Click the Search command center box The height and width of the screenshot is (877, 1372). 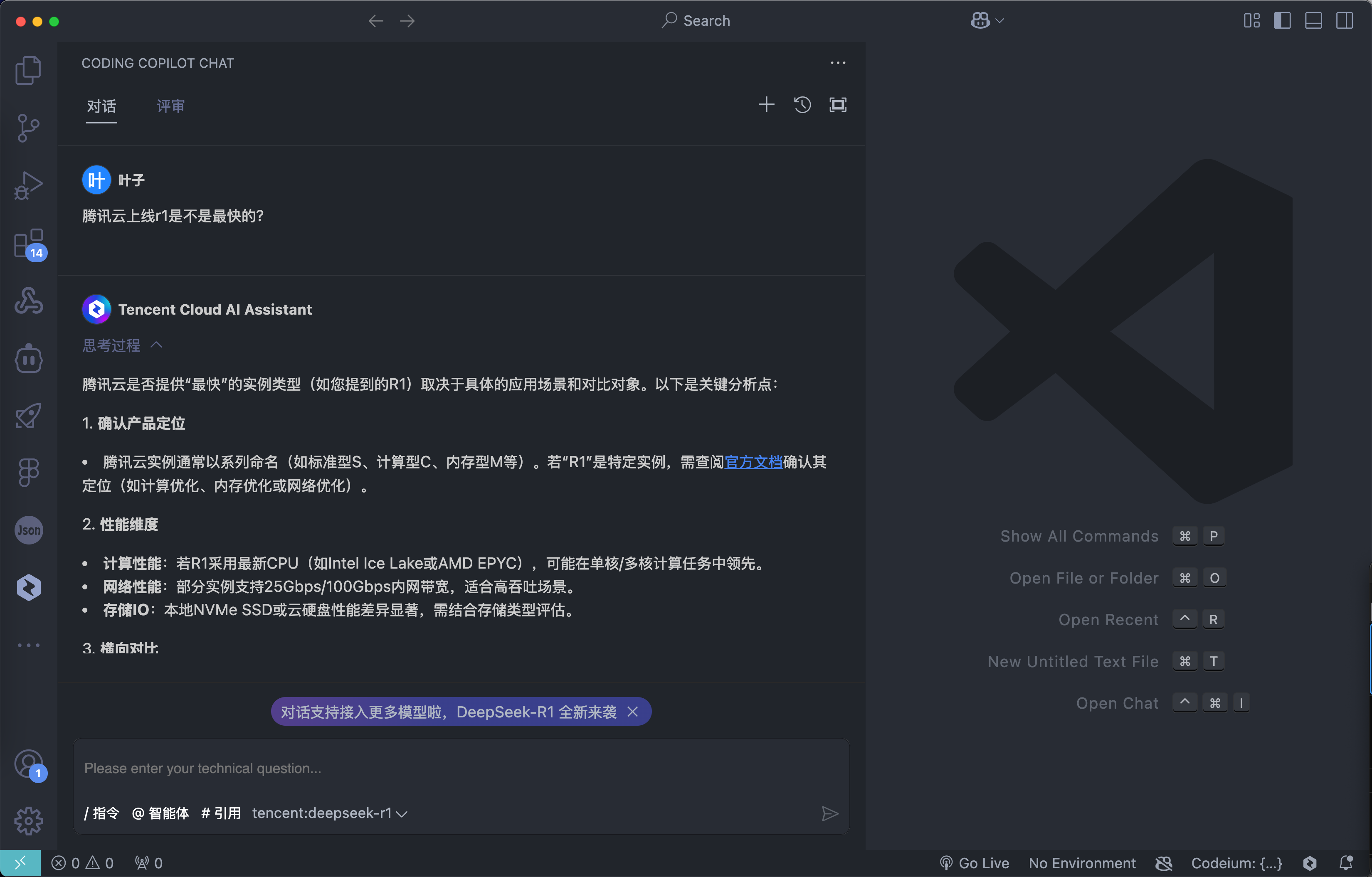click(696, 21)
